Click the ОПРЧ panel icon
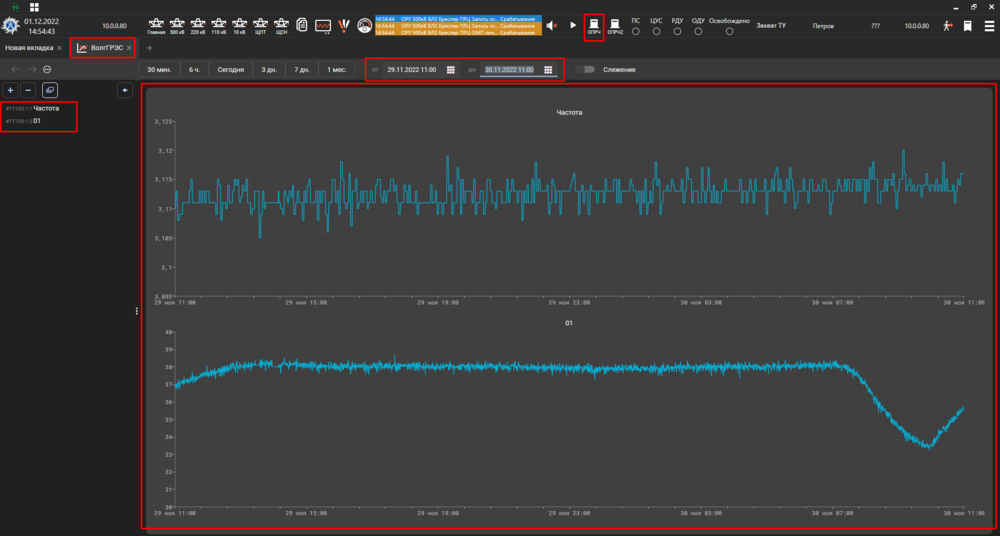The image size is (1000, 536). 594,23
